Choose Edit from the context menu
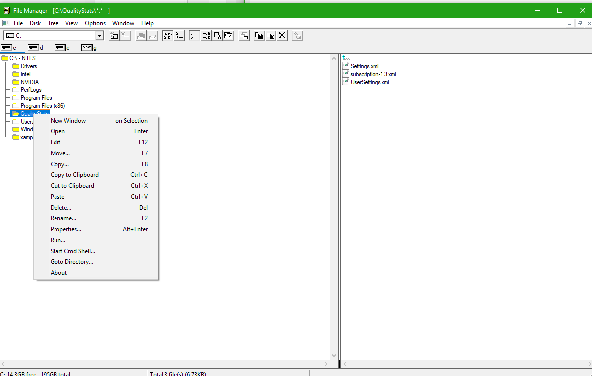 [96, 142]
